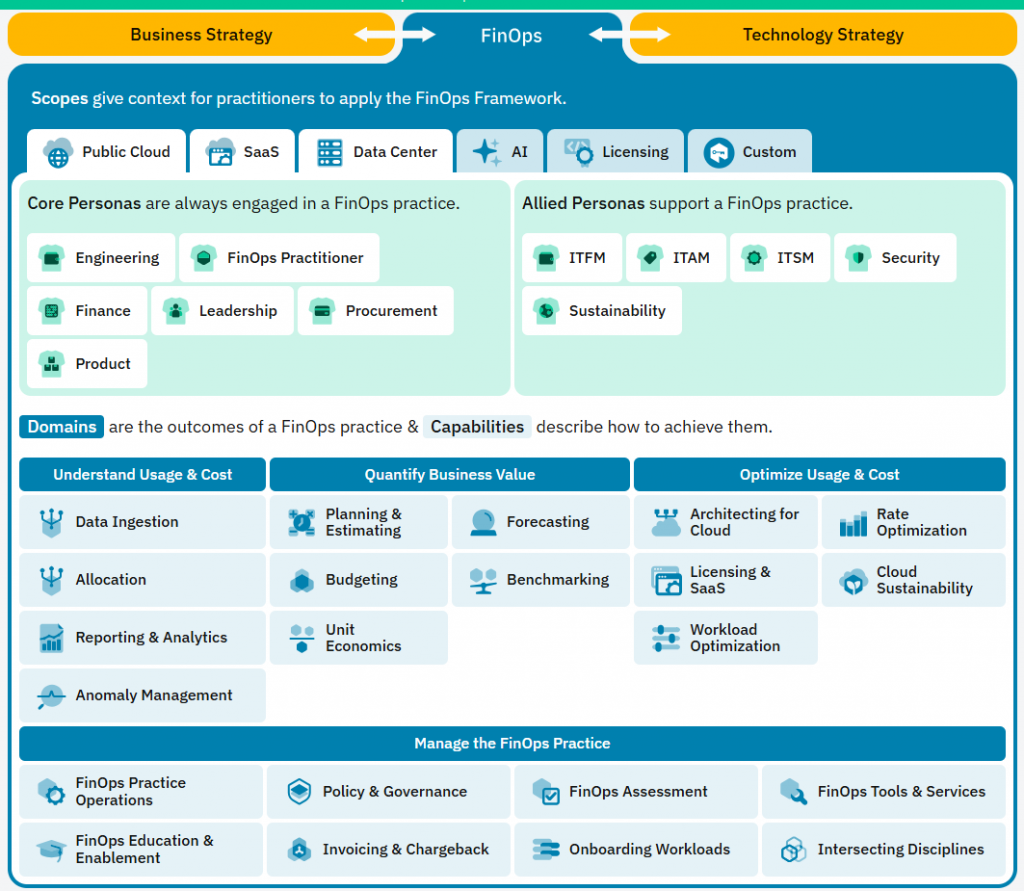Select the FinOps Practitioner persona
This screenshot has height=891, width=1024.
(280, 258)
